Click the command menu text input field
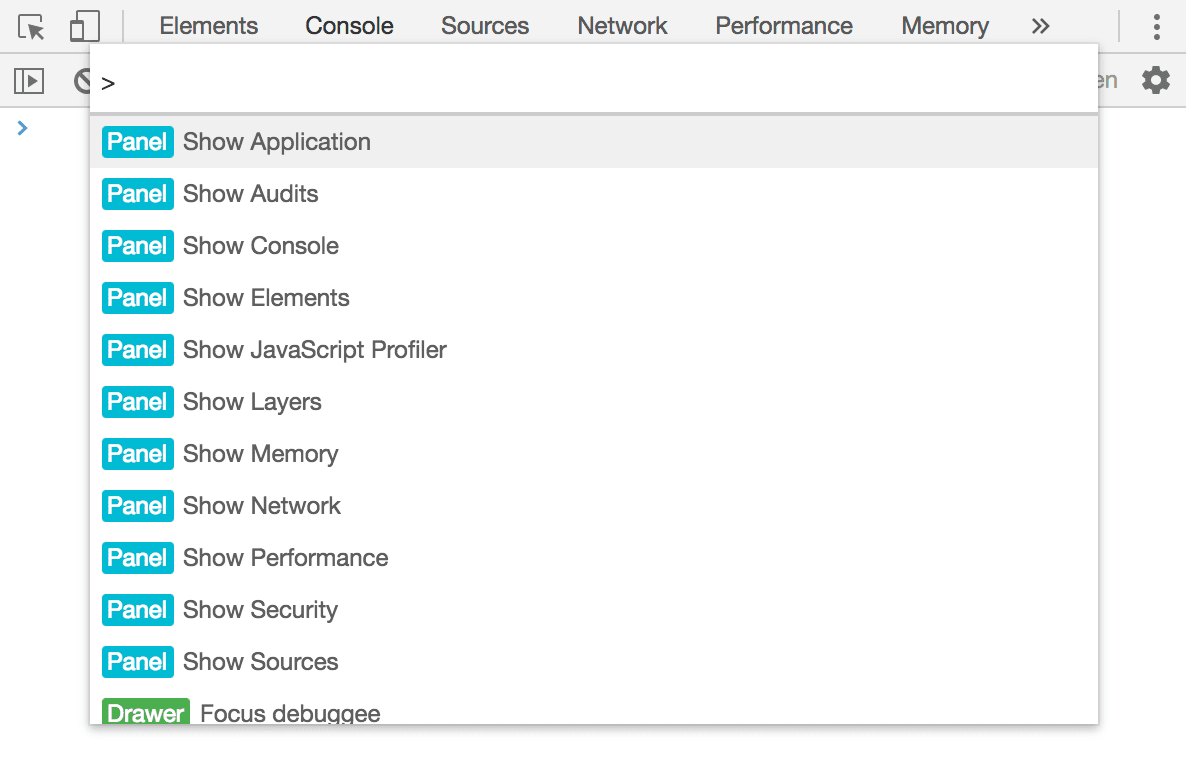The image size is (1186, 760). (500, 84)
